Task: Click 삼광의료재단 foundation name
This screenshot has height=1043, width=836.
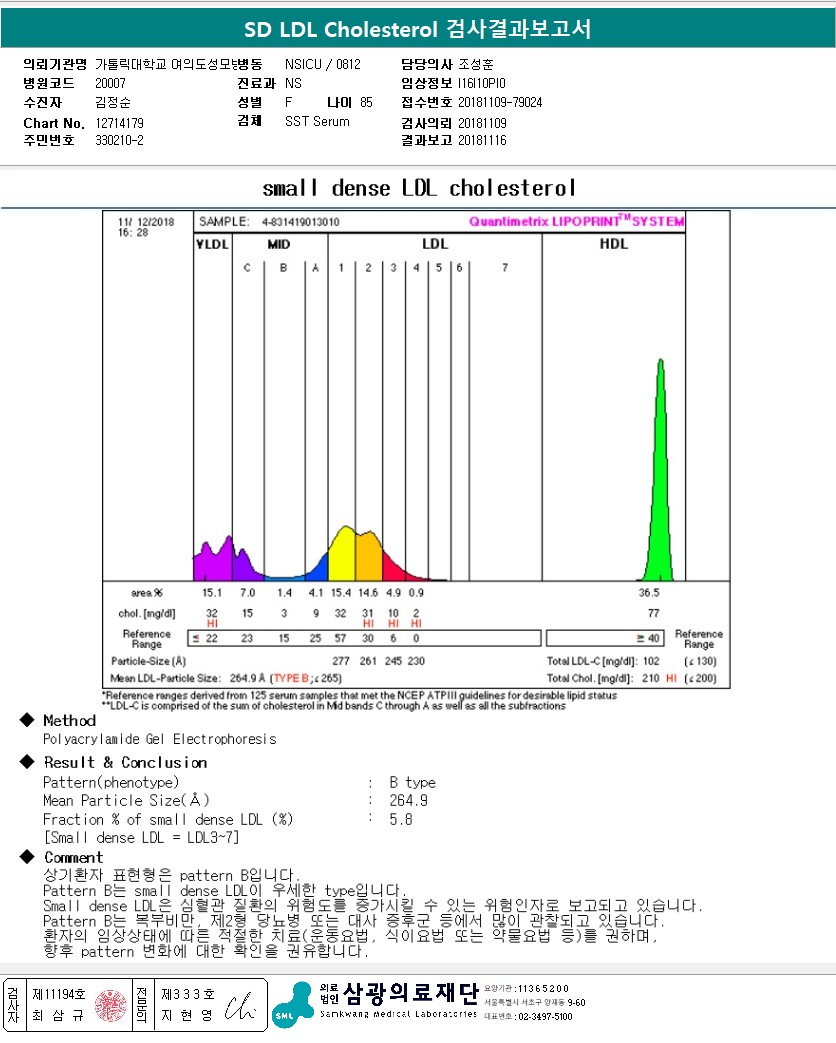Action: click(x=410, y=994)
